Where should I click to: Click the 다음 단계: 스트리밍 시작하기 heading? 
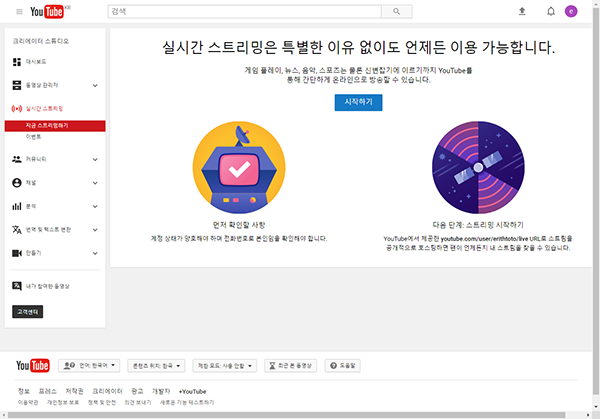click(x=478, y=225)
